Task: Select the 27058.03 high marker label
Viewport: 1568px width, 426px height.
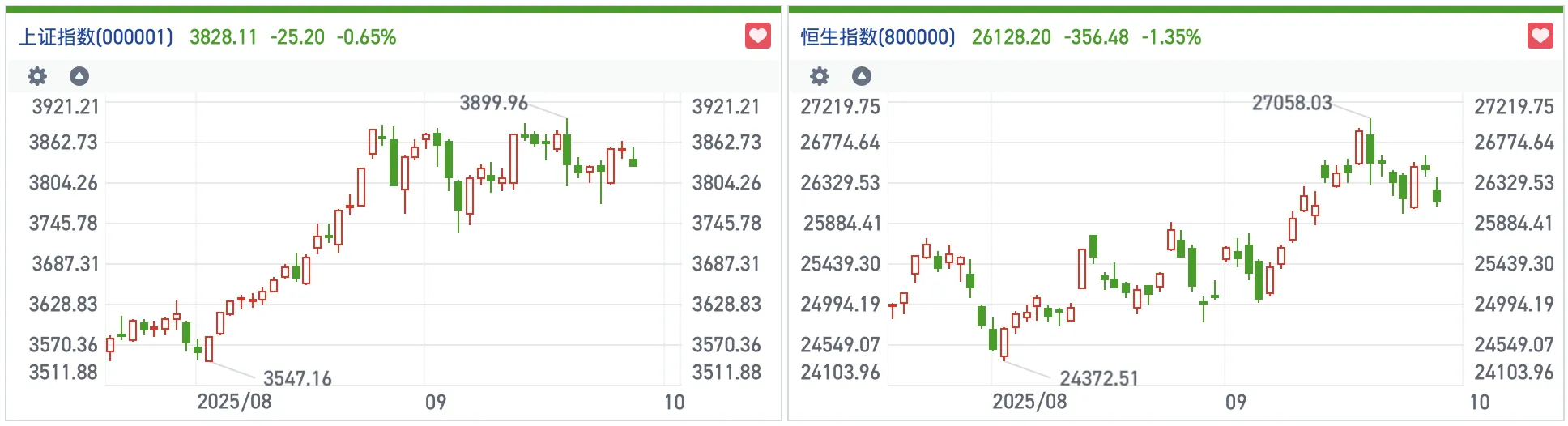Action: click(x=1292, y=103)
